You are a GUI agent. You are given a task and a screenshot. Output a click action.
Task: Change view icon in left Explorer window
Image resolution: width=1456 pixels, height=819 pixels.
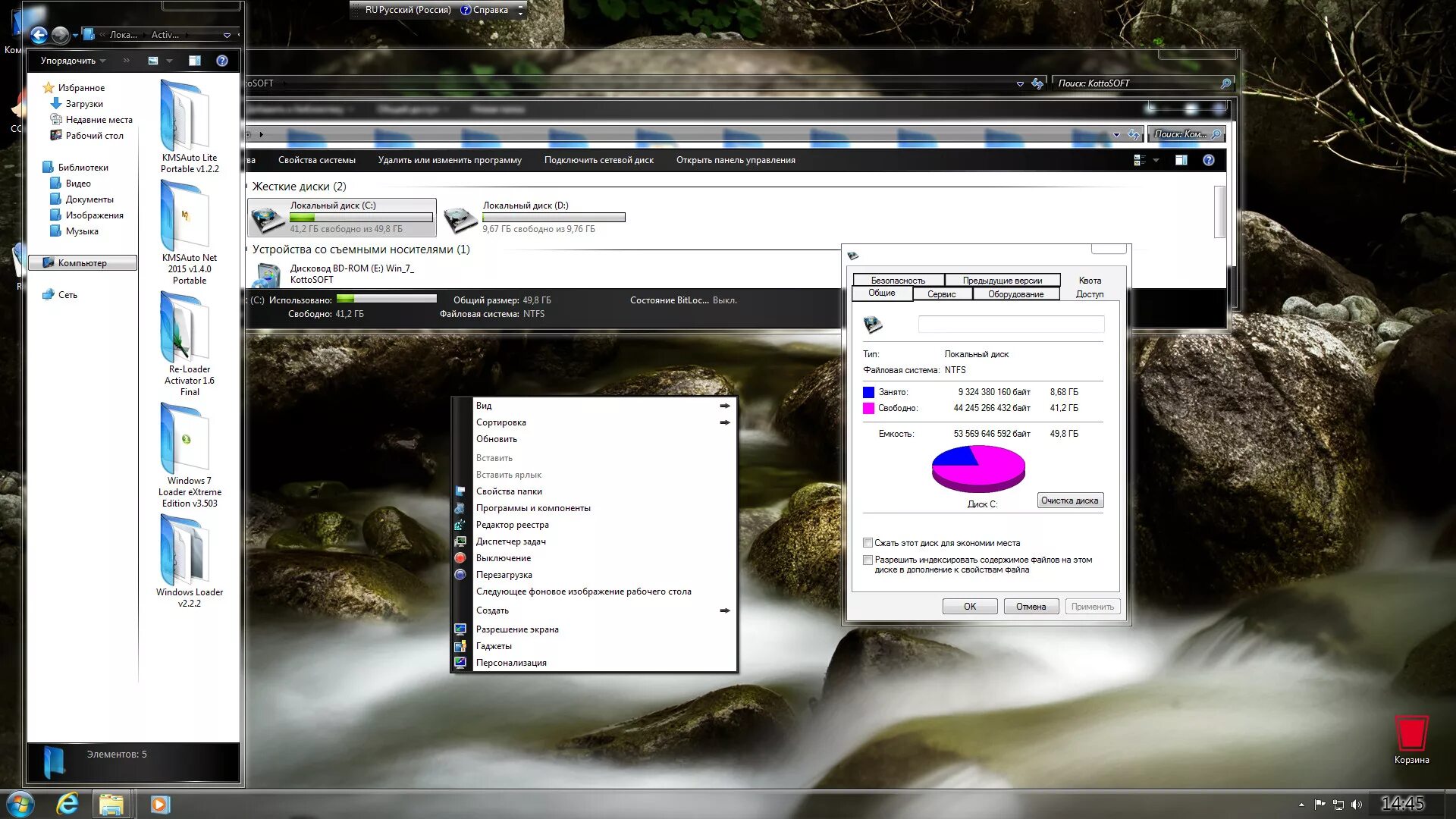[x=153, y=61]
